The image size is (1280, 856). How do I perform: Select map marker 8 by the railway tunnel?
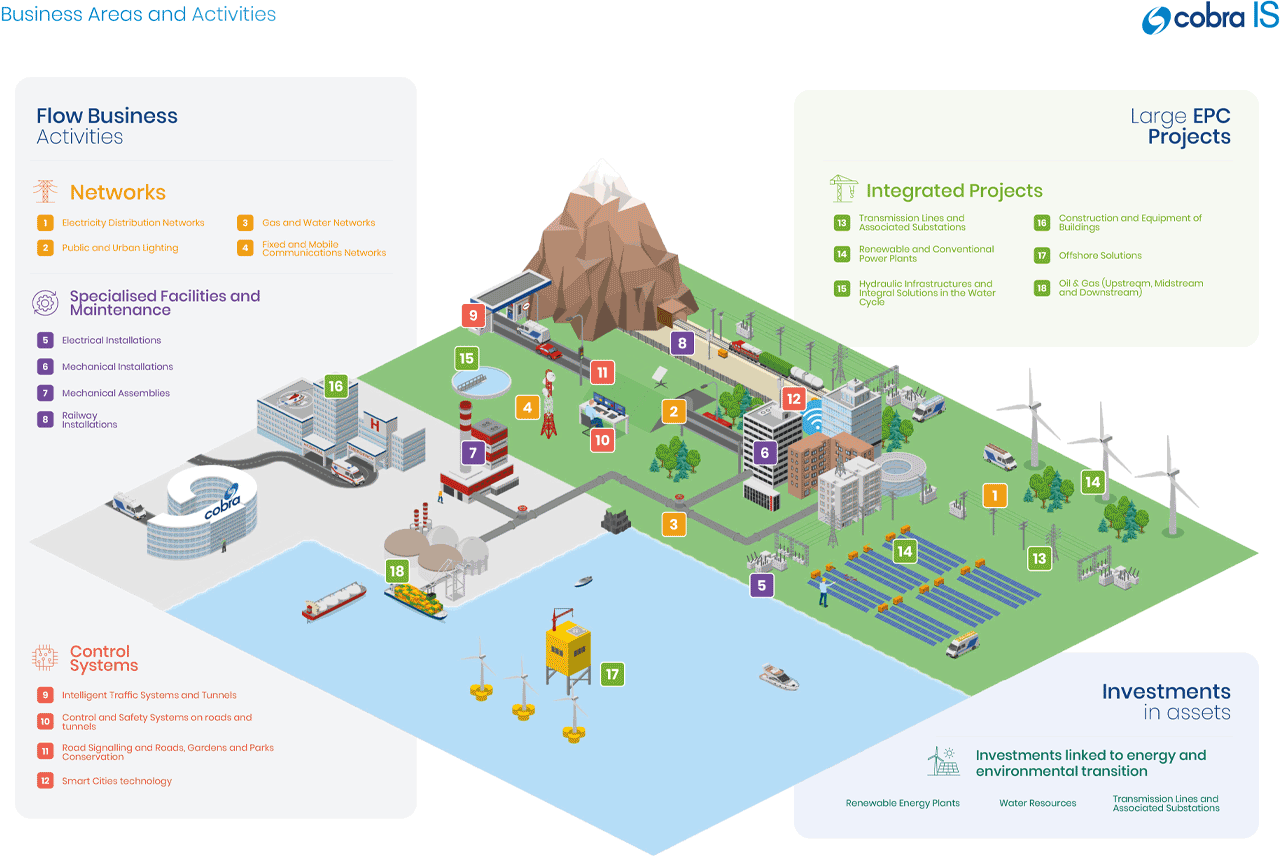coord(682,344)
